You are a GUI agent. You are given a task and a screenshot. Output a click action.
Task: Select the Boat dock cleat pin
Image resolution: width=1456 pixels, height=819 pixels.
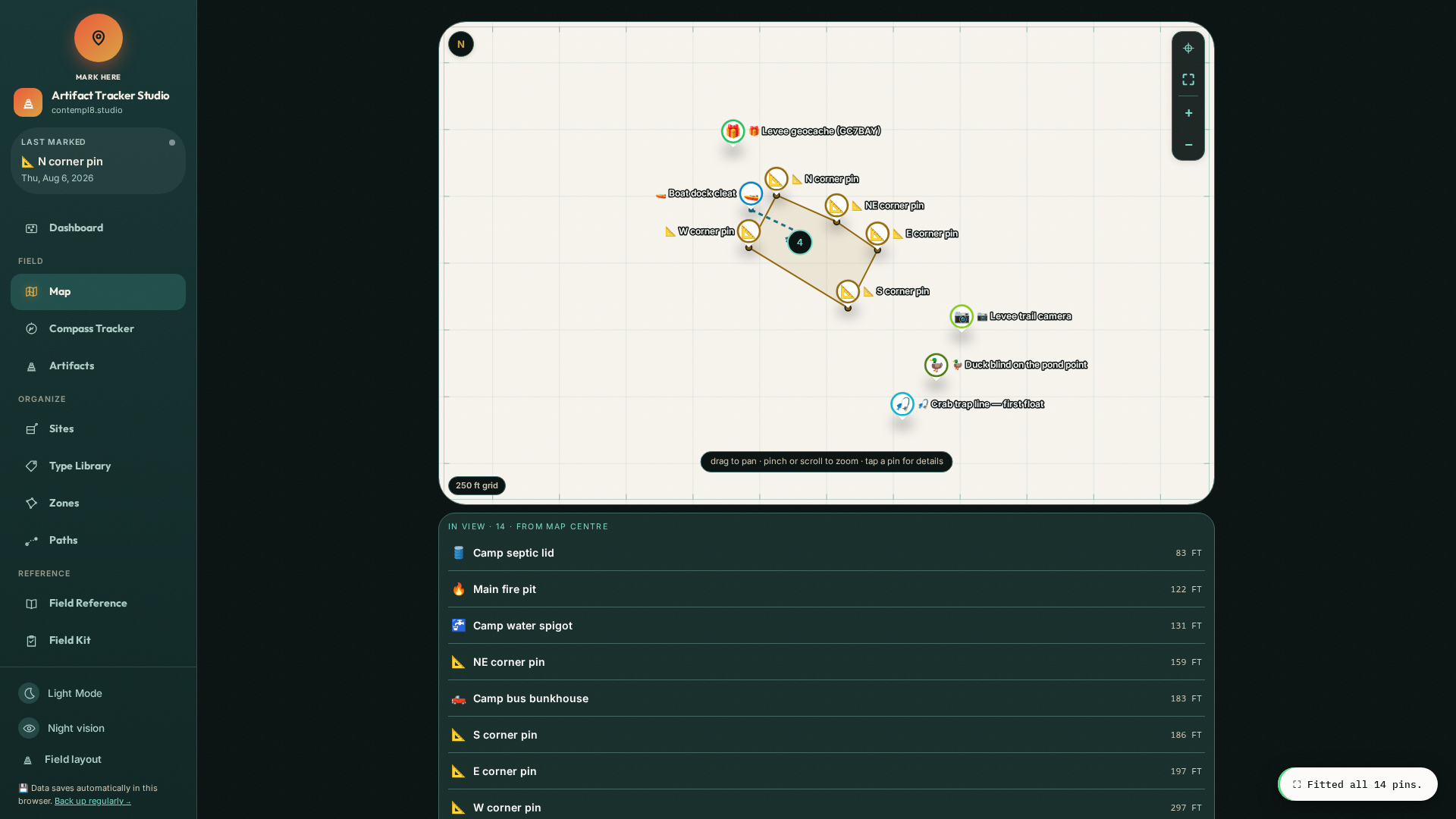[751, 194]
